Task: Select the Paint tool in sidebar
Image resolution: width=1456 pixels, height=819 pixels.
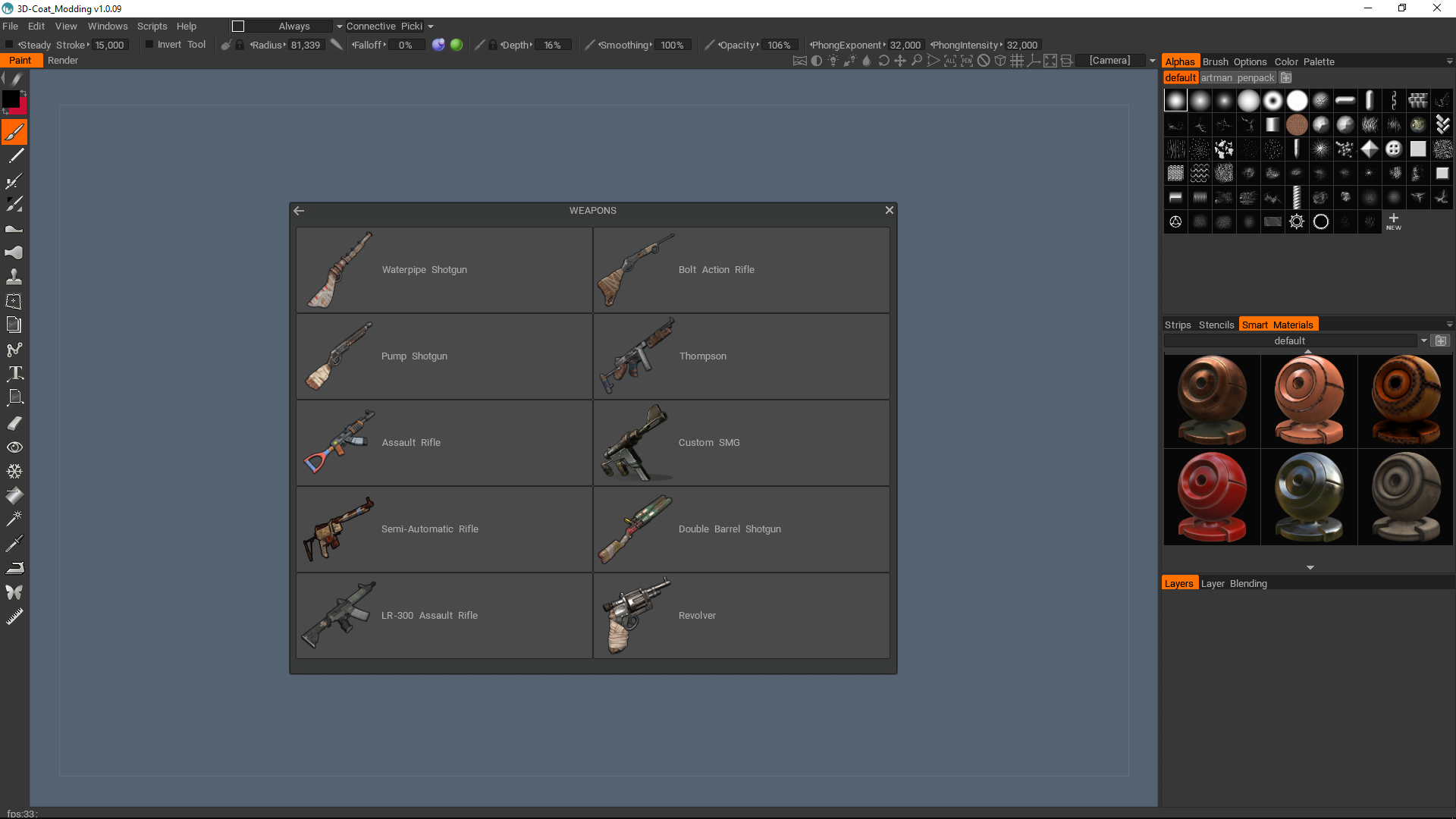Action: pos(14,131)
